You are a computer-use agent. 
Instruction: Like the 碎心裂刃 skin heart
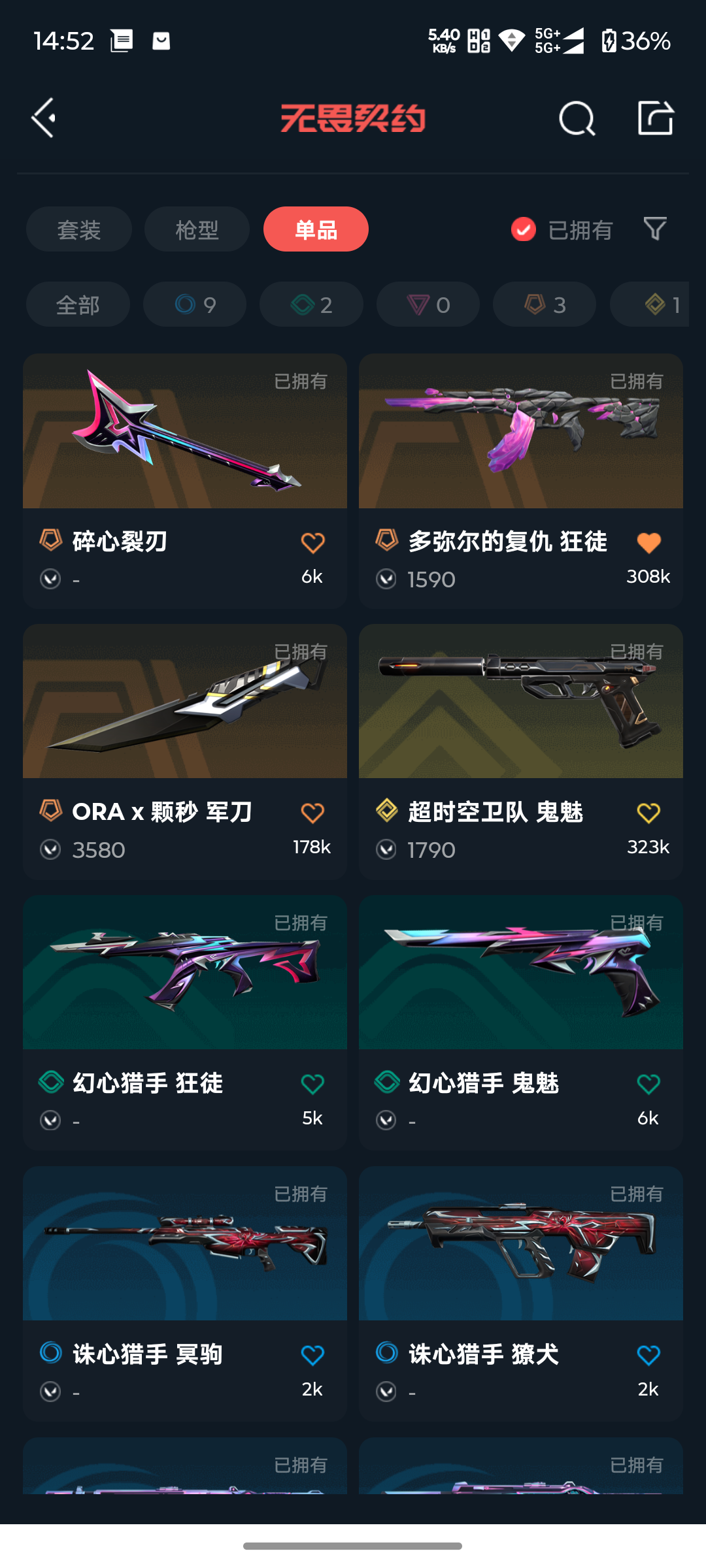(312, 543)
